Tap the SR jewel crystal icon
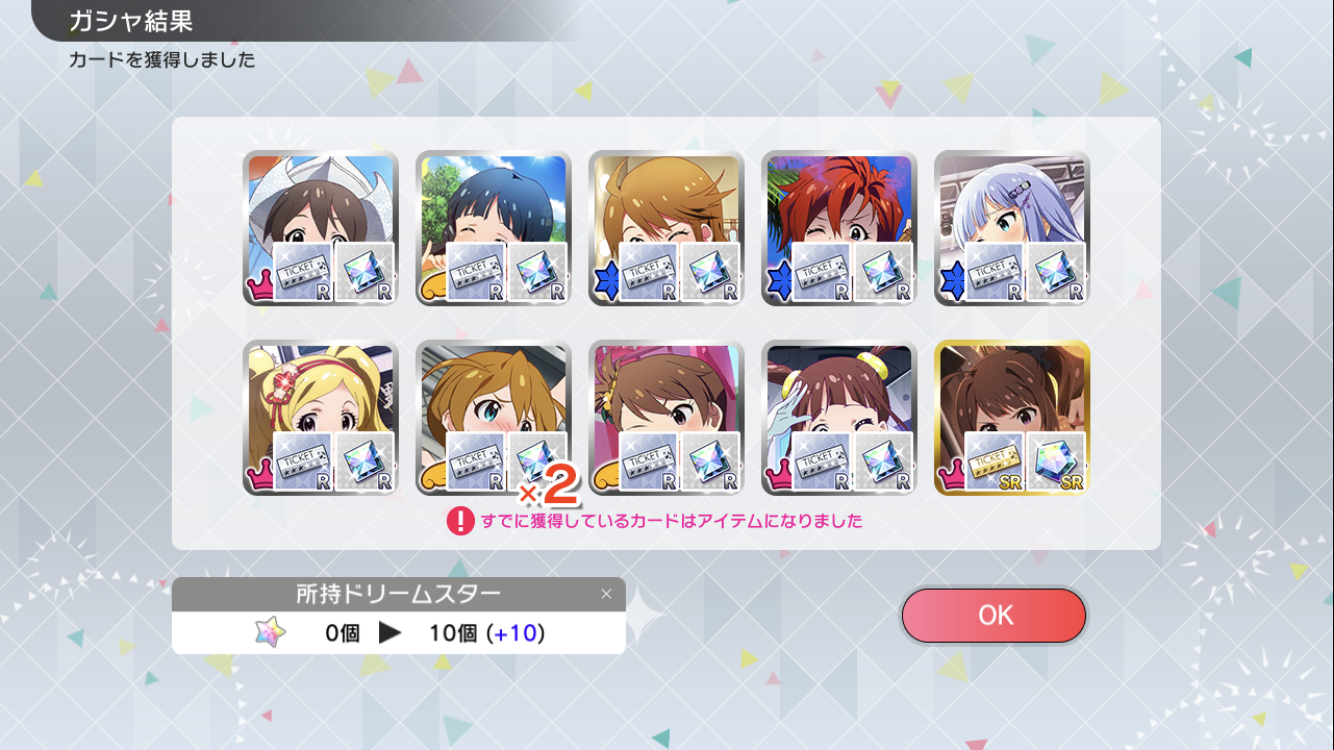1334x750 pixels. point(1056,462)
